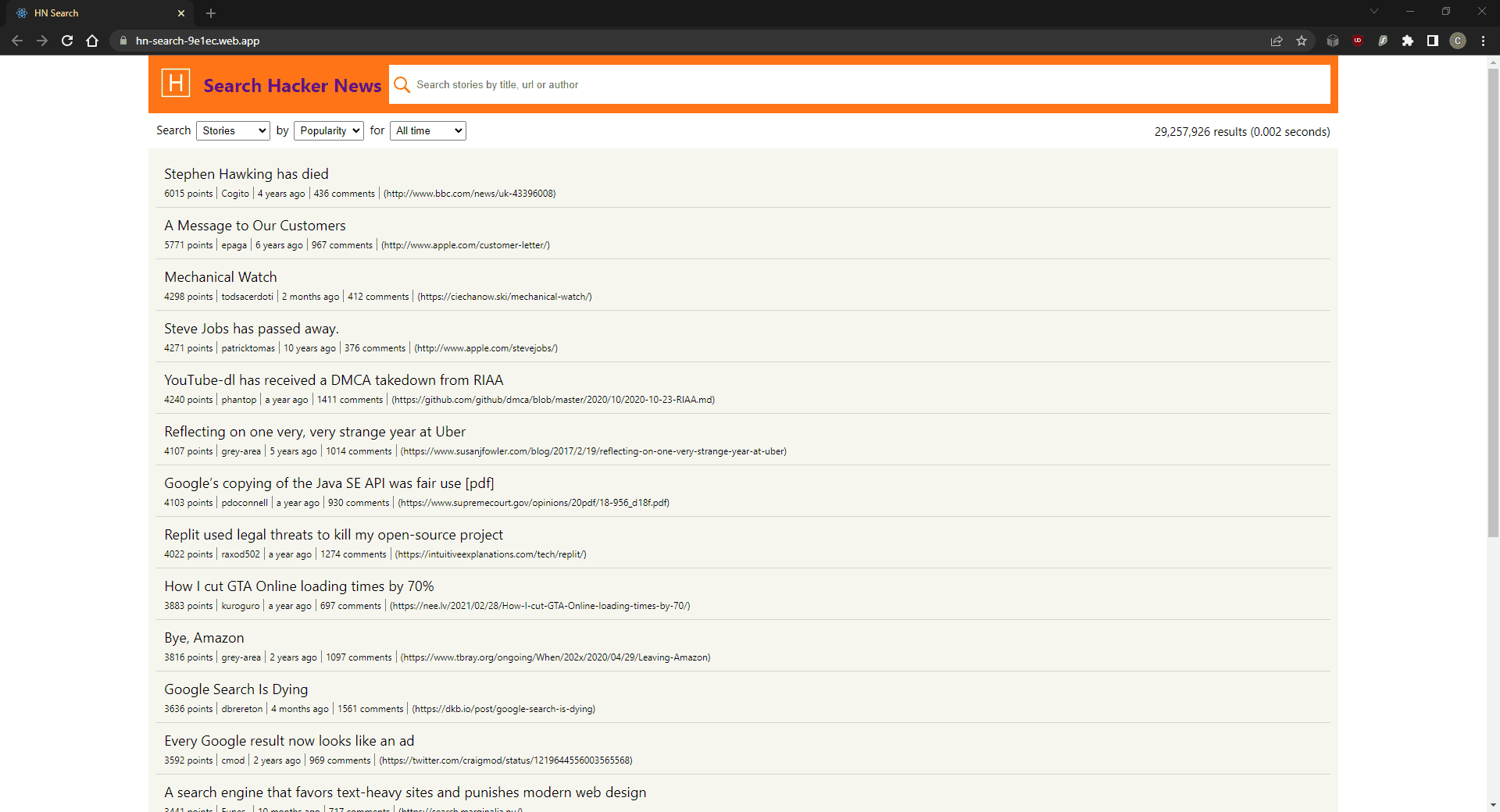Open How I cut GTA Online loading times
Viewport: 1500px width, 812px height.
[299, 586]
